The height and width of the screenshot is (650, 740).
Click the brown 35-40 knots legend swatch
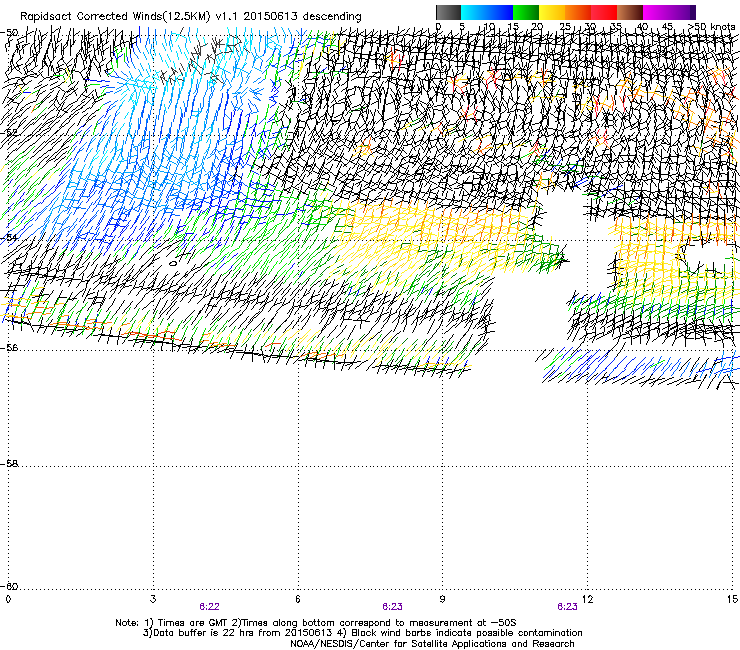tap(630, 12)
